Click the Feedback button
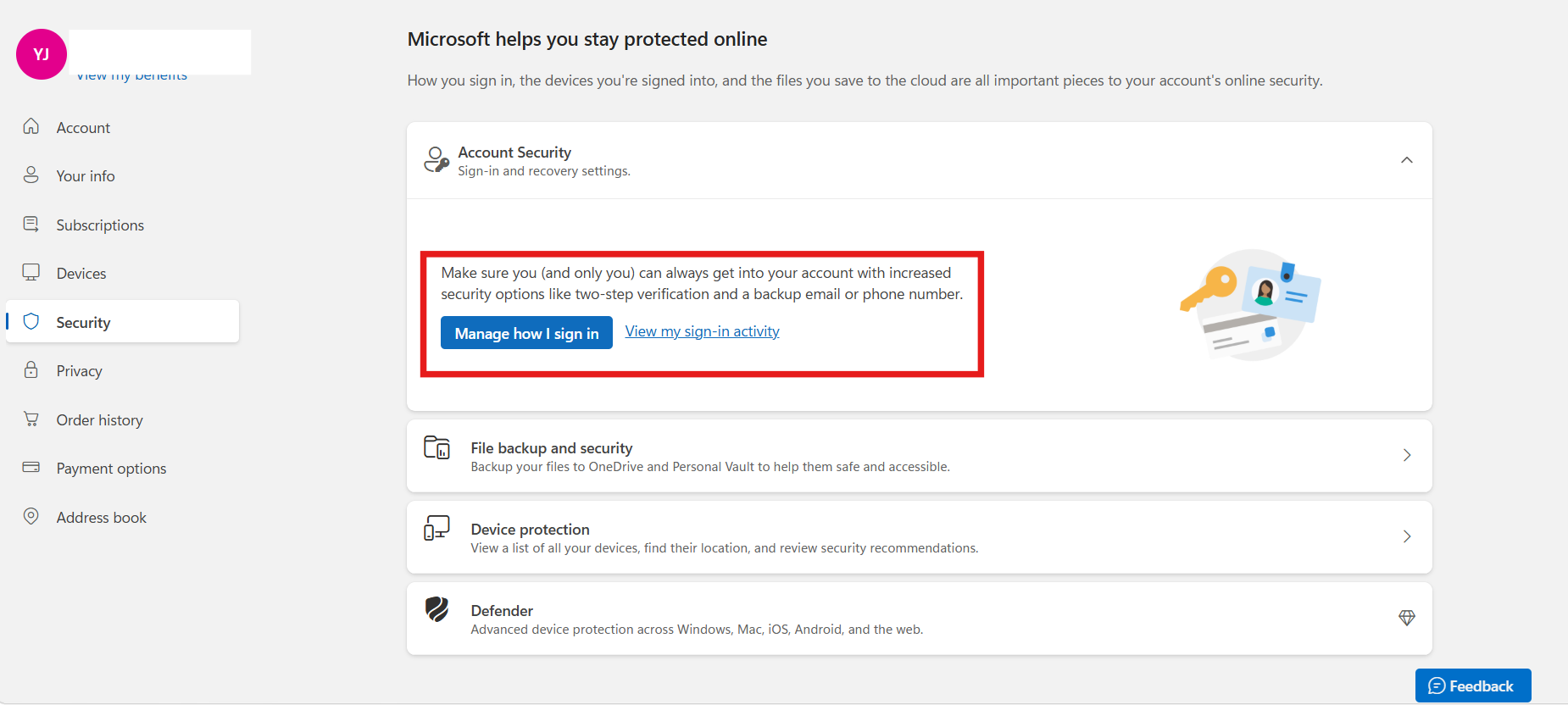The image size is (1568, 705). [1473, 686]
